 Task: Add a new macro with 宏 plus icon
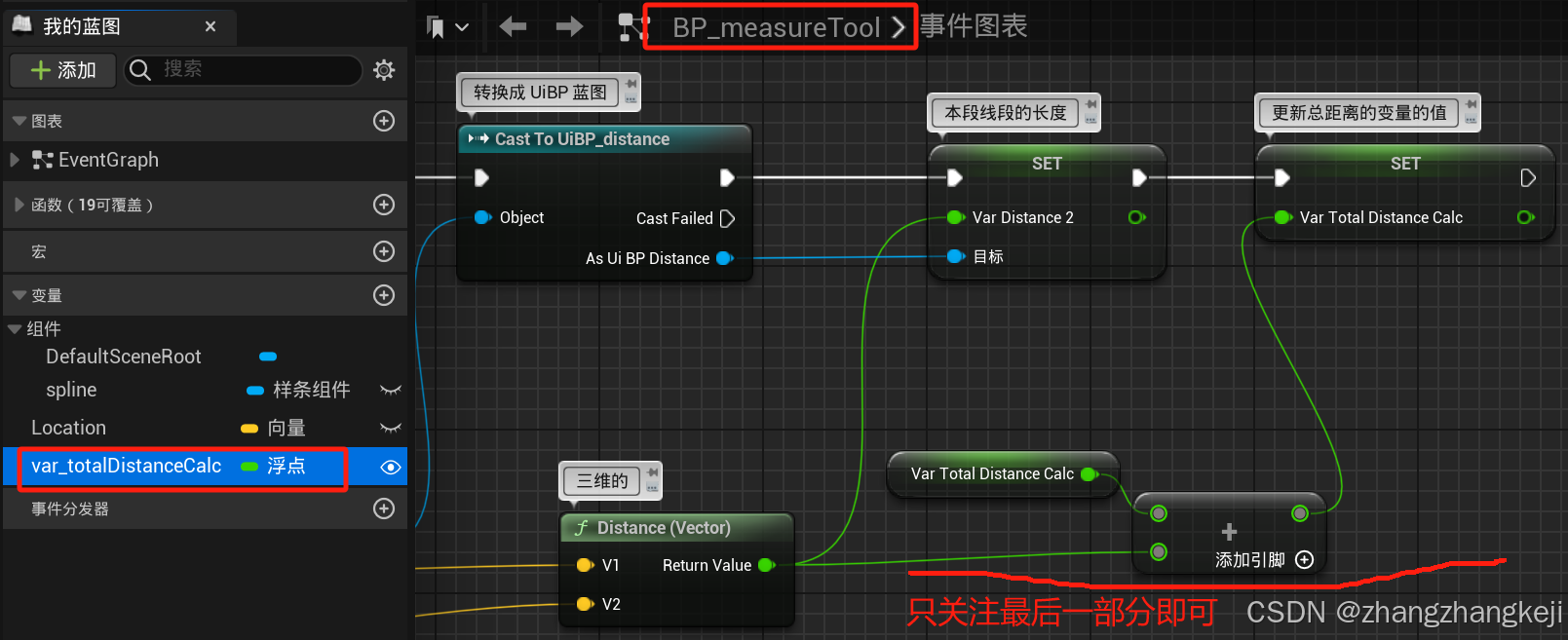click(384, 251)
